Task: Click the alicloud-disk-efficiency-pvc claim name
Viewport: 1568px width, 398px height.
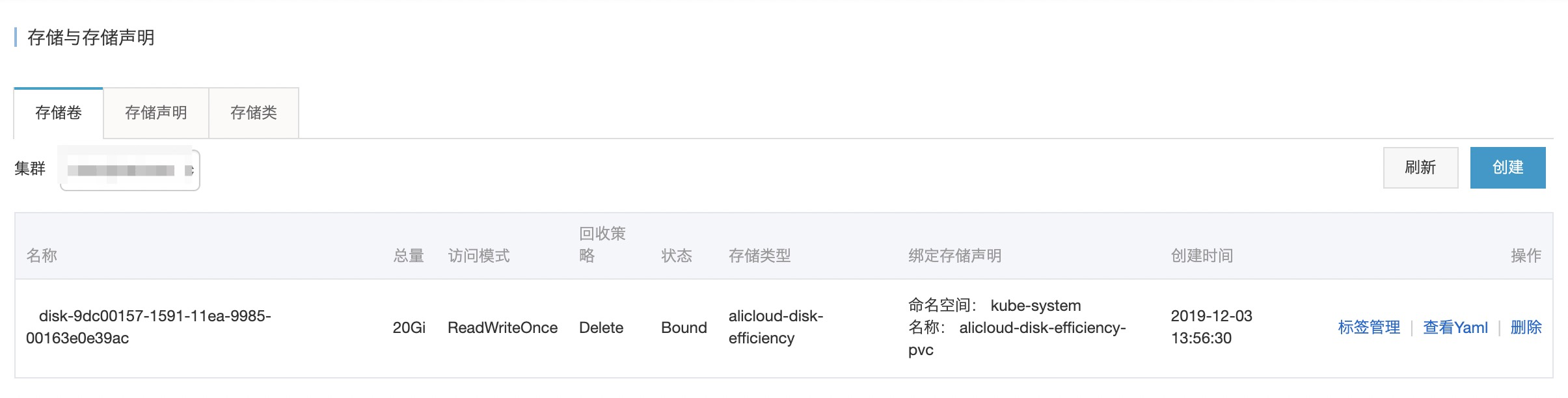Action: pyautogui.click(x=1042, y=328)
